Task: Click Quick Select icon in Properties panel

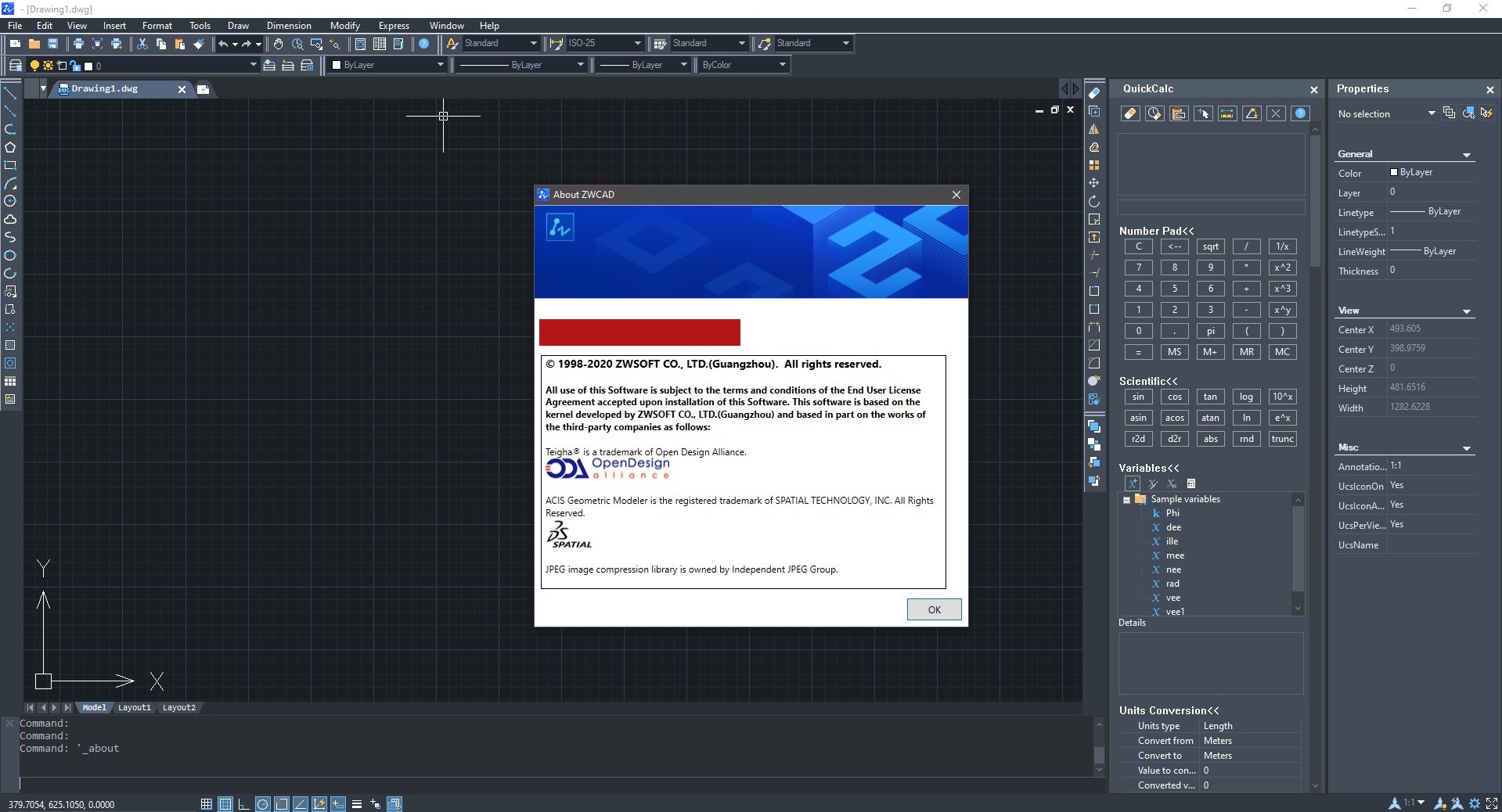Action: tap(1486, 113)
